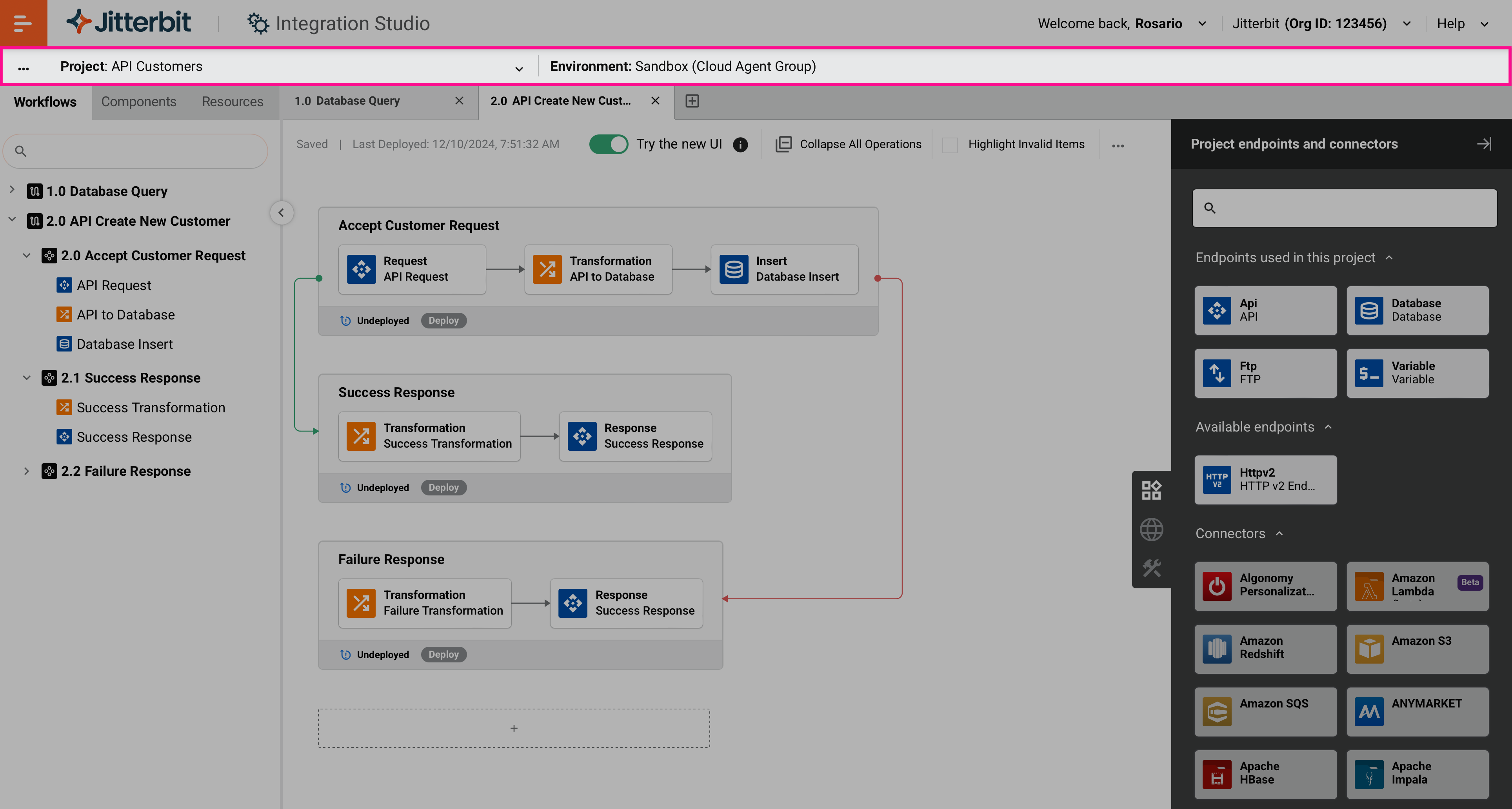Image resolution: width=1512 pixels, height=809 pixels.
Task: Select the Httpv2 available endpoint
Action: pyautogui.click(x=1265, y=479)
